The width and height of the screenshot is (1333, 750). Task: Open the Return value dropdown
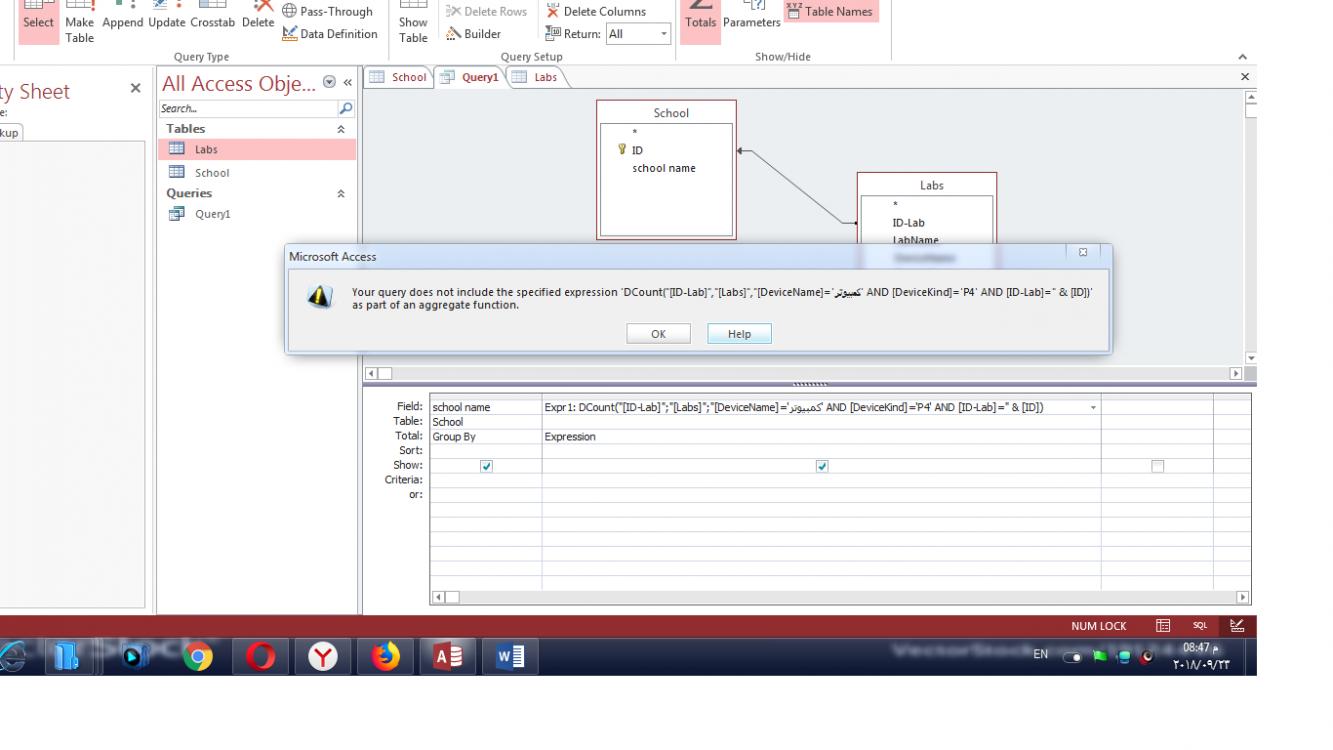point(664,33)
